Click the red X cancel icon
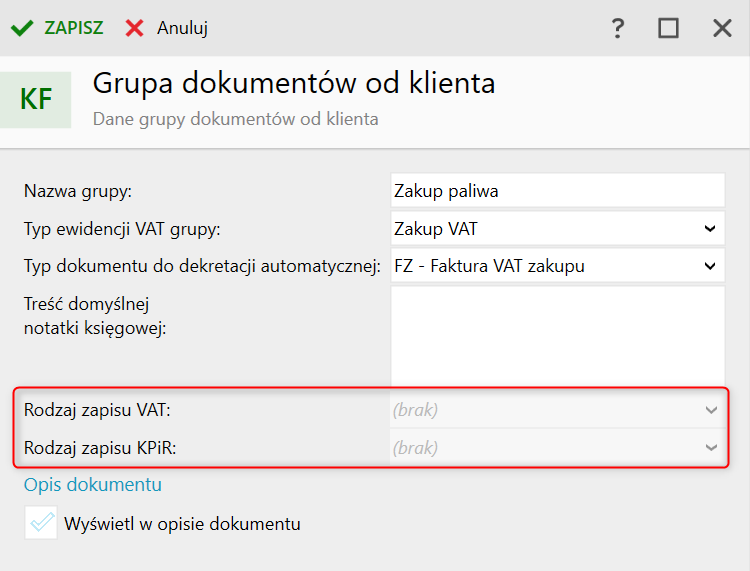Image resolution: width=750 pixels, height=571 pixels. click(134, 28)
